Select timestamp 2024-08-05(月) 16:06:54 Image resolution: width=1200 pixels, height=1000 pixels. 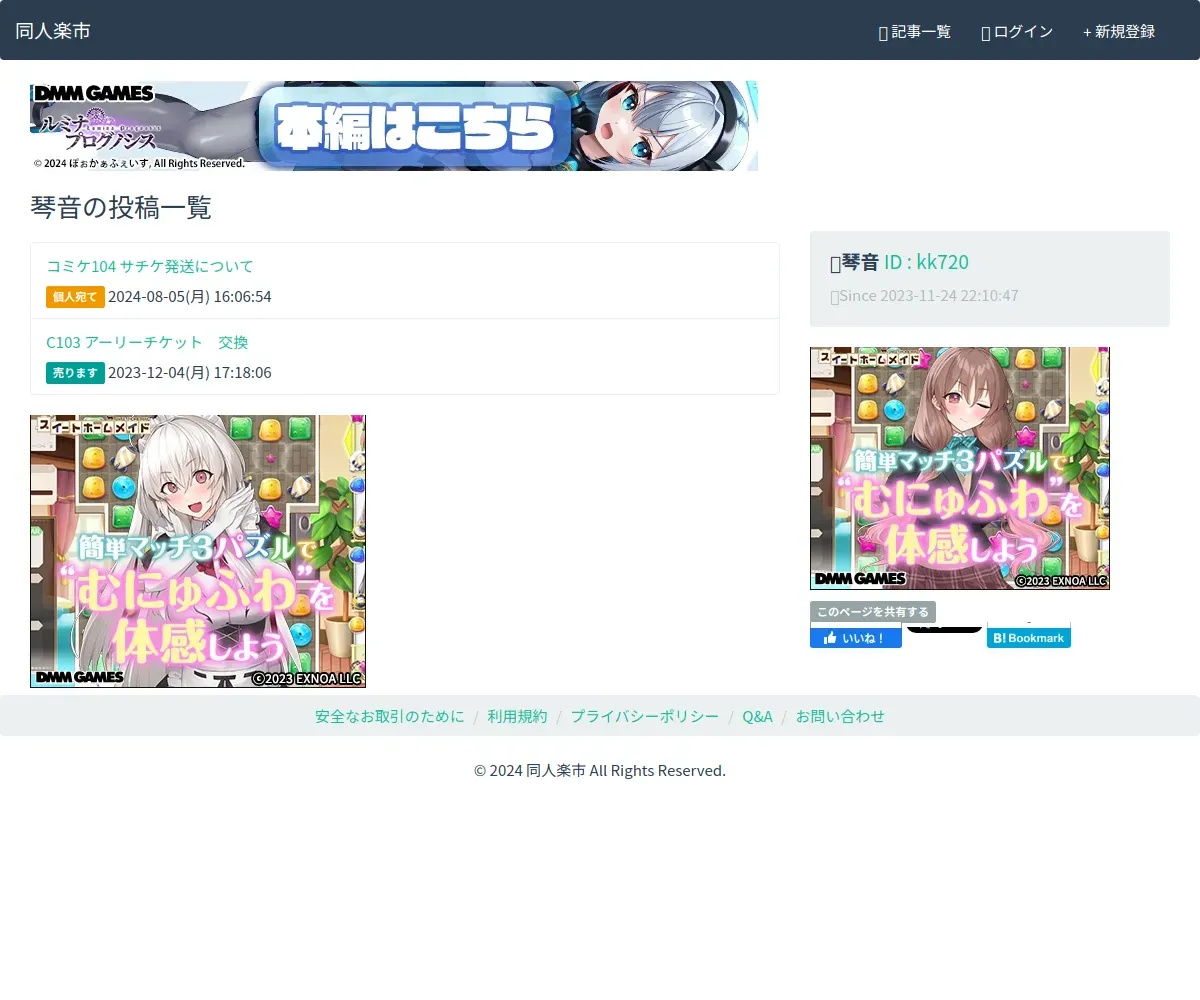point(190,297)
